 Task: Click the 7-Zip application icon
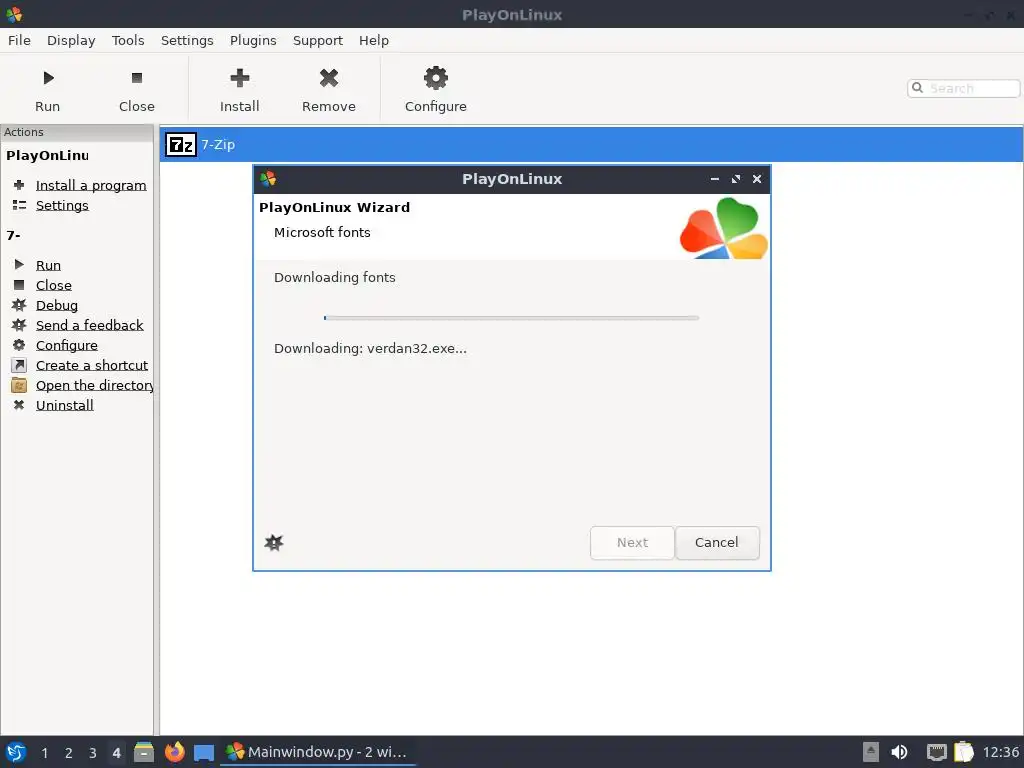tap(180, 144)
